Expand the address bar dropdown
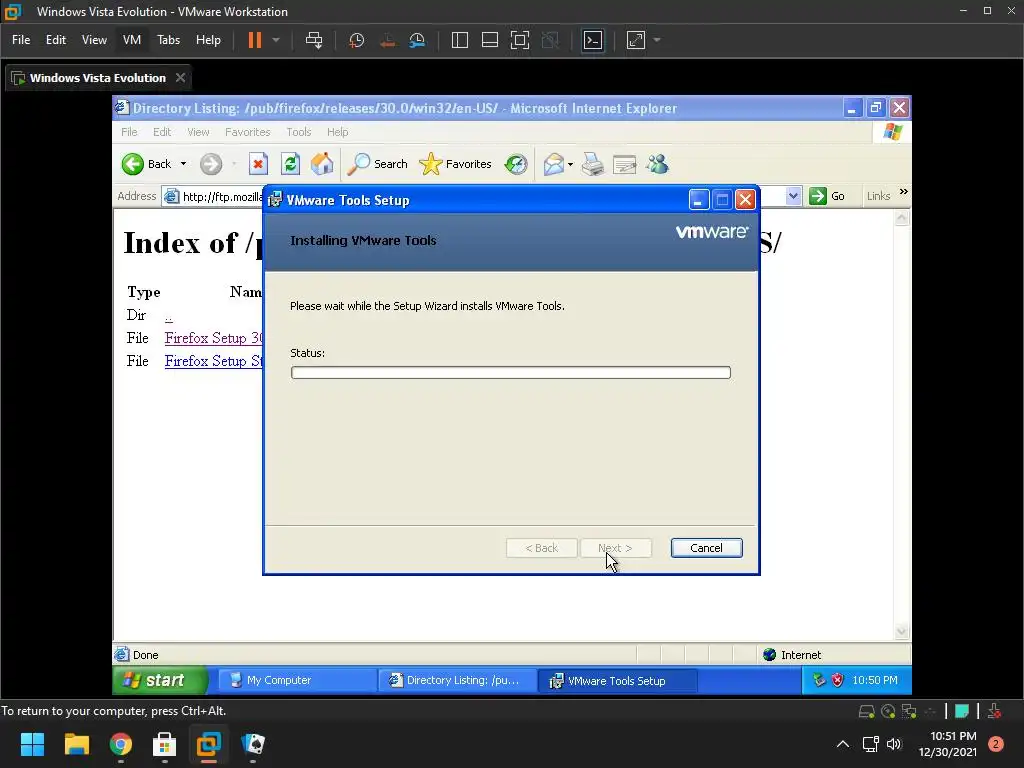The image size is (1024, 768). [x=793, y=196]
